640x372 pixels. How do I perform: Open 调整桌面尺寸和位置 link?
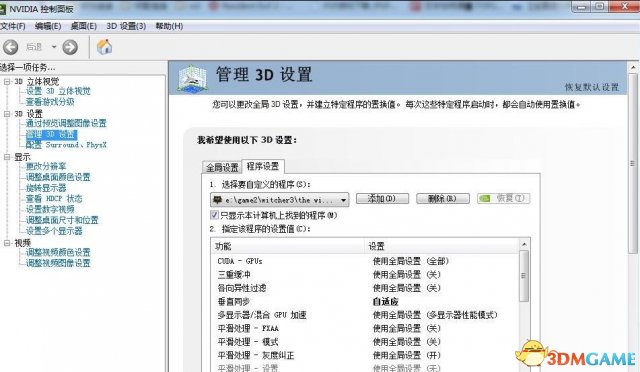tap(62, 220)
